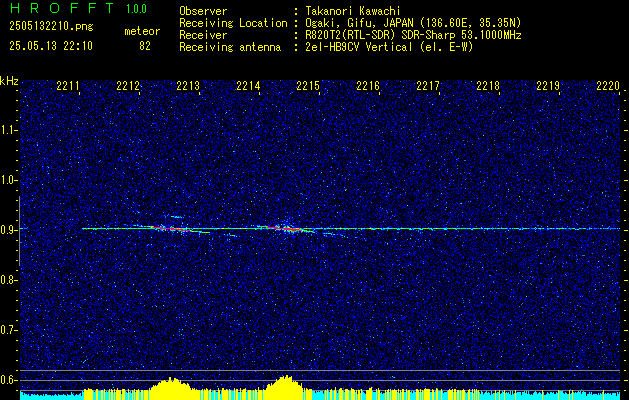Click time marker 2215
This screenshot has height=400, width=629.
(x=308, y=85)
